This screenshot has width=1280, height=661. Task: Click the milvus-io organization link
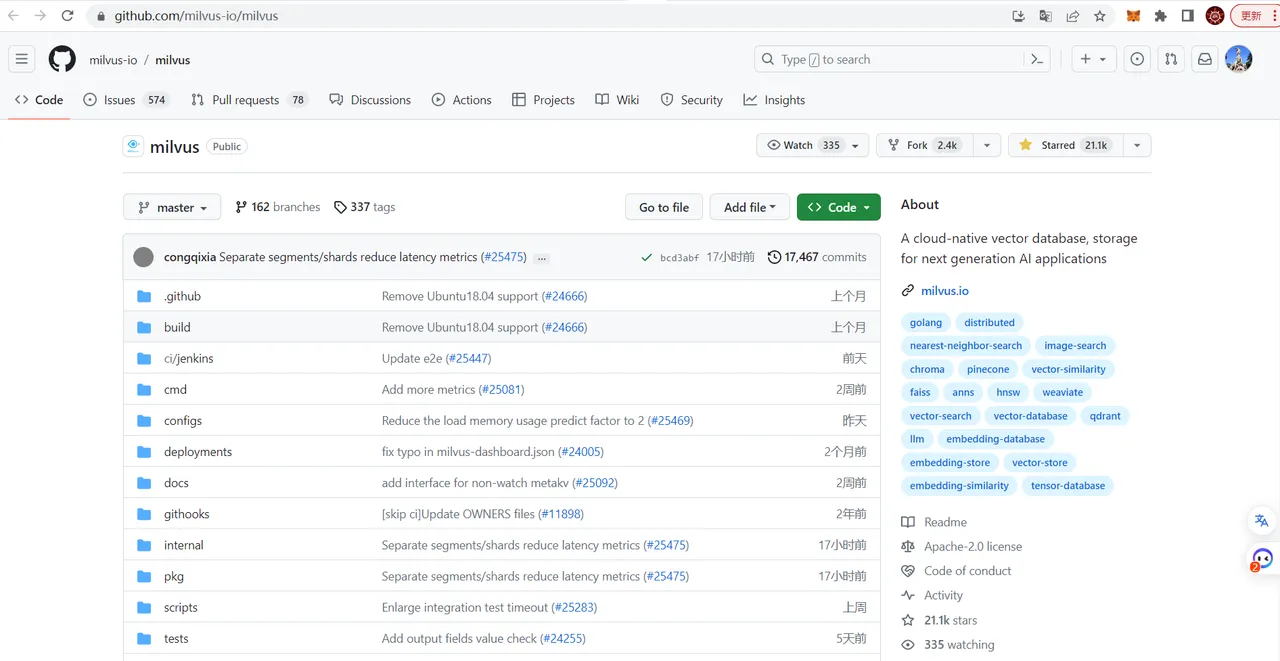point(113,60)
